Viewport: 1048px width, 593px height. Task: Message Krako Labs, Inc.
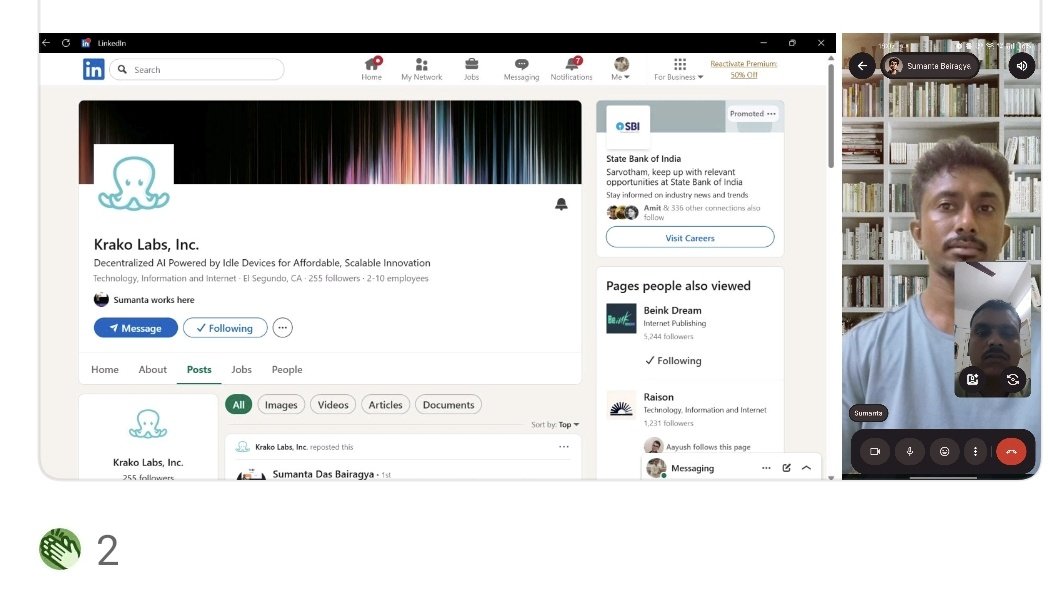(x=136, y=328)
